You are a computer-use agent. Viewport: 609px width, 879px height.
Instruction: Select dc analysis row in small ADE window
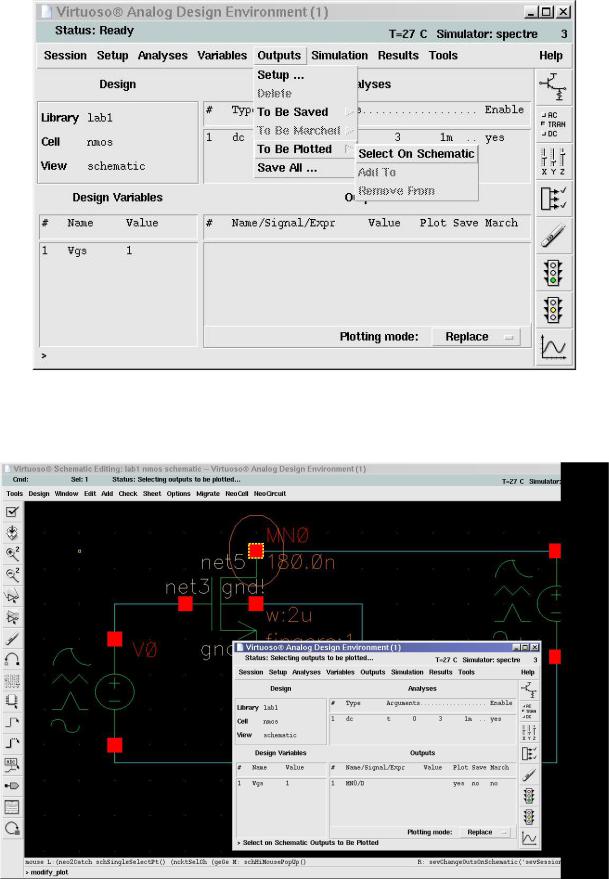[422, 719]
